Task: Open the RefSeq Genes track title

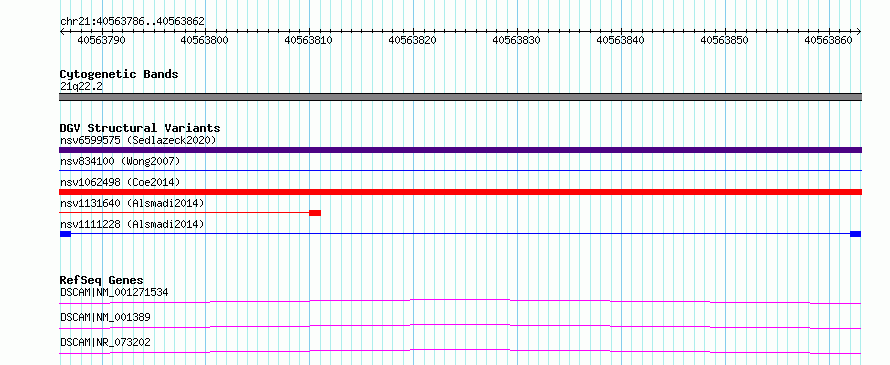Action: click(102, 280)
